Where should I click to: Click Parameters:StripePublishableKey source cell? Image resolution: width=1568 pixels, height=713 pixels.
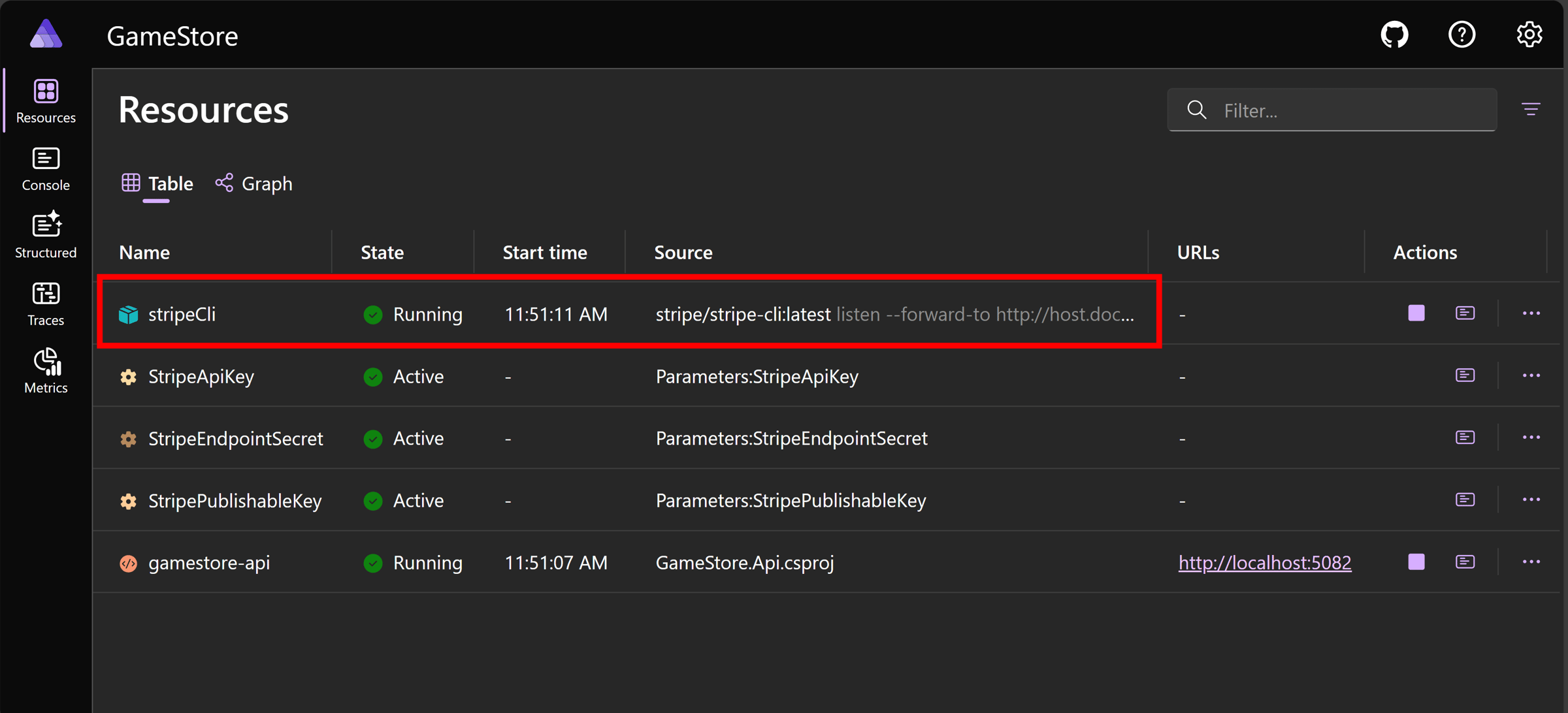tap(791, 500)
